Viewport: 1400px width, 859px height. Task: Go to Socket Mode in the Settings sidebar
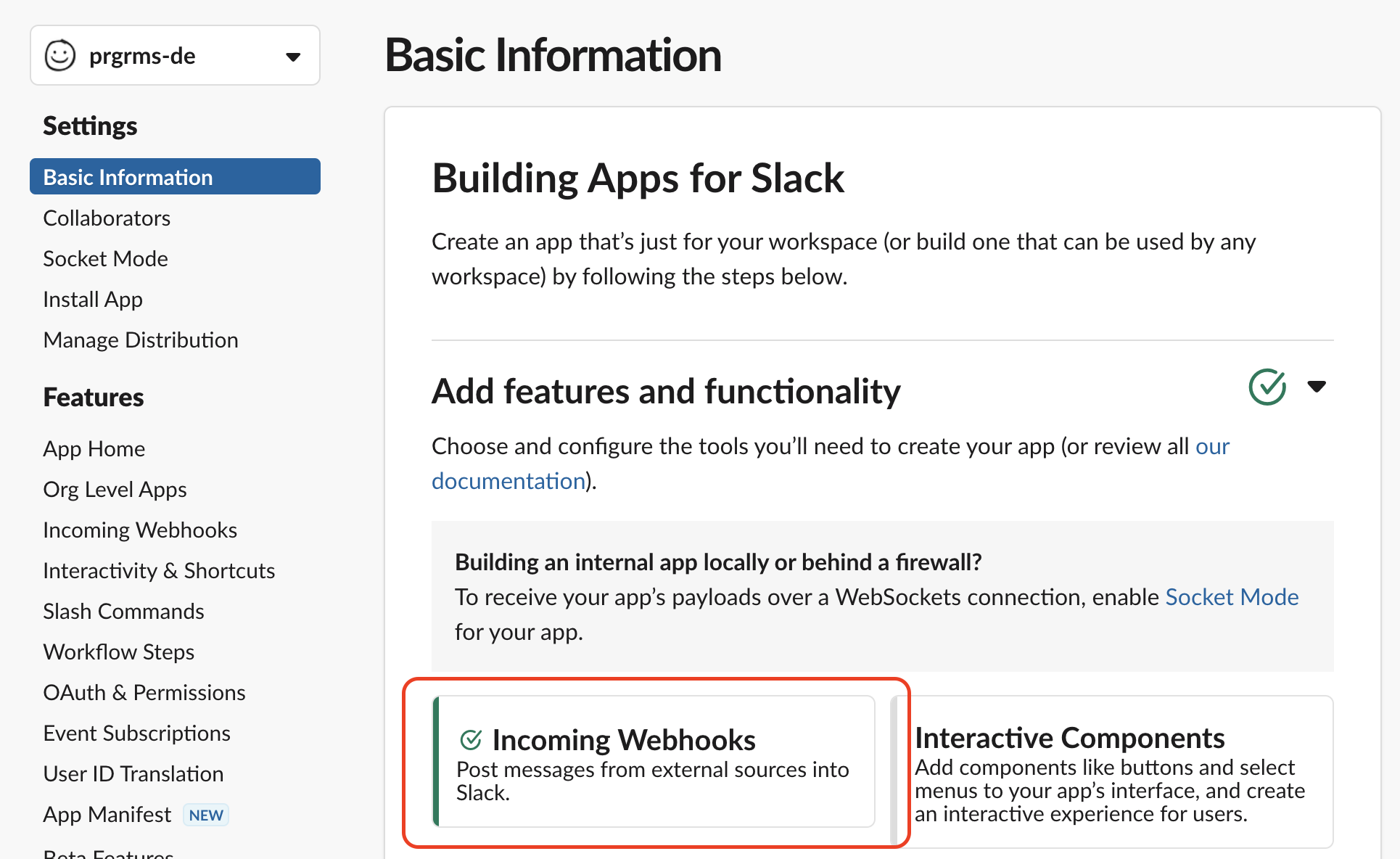coord(105,258)
